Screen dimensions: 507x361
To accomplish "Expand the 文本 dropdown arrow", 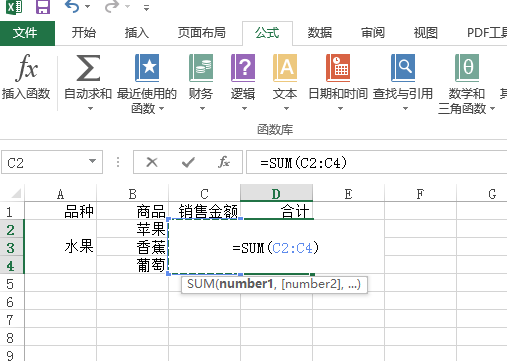I will [x=286, y=109].
